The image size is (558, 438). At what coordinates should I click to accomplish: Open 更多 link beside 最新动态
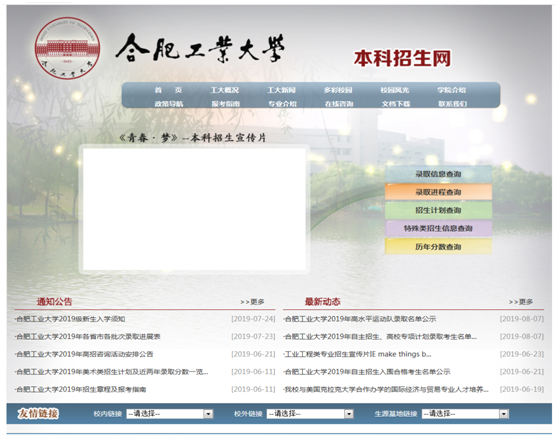point(521,302)
